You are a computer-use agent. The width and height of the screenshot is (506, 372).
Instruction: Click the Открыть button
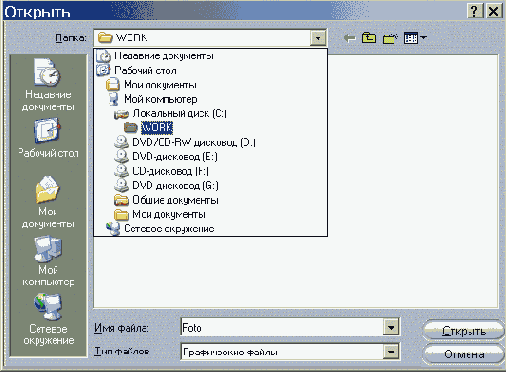coord(464,331)
